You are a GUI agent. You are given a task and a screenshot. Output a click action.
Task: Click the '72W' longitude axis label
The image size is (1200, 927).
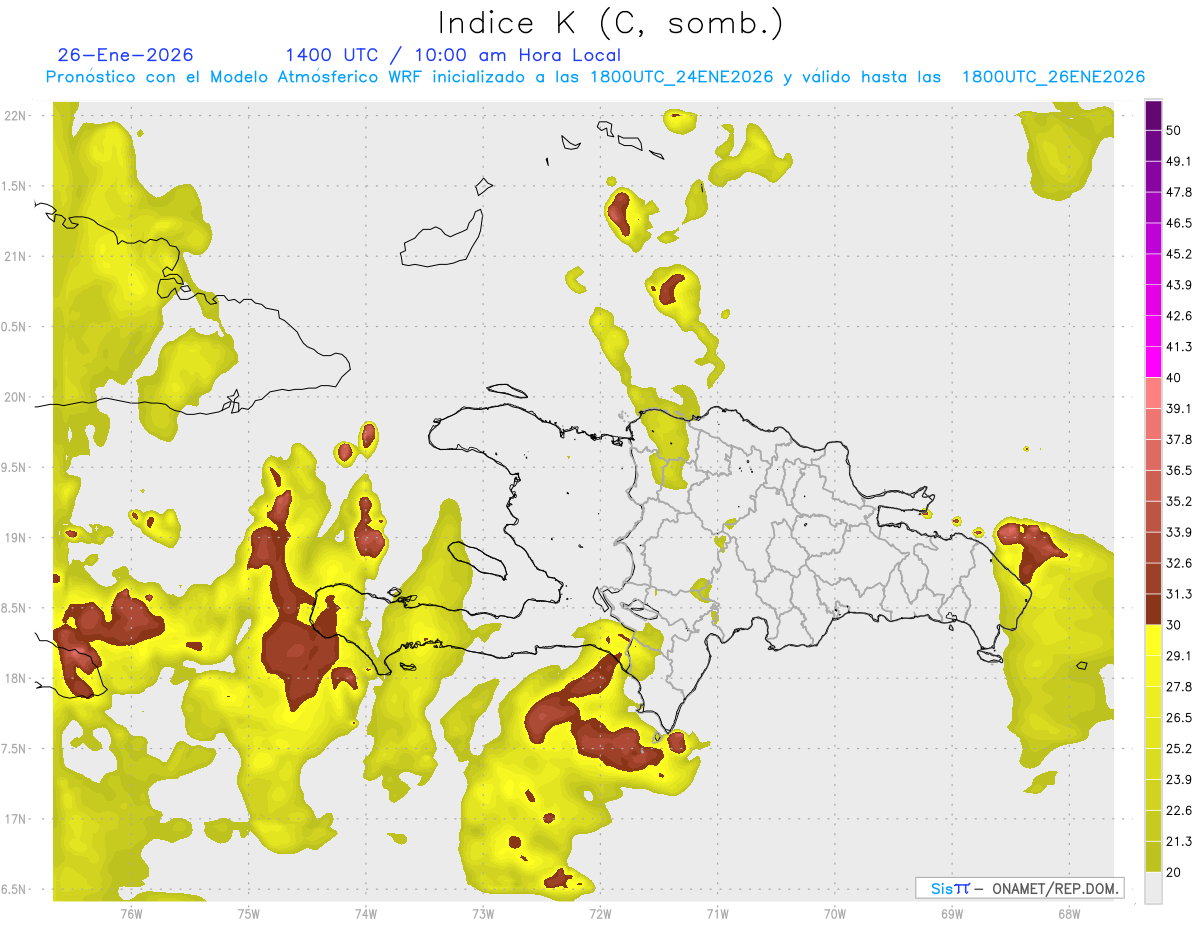coord(600,913)
